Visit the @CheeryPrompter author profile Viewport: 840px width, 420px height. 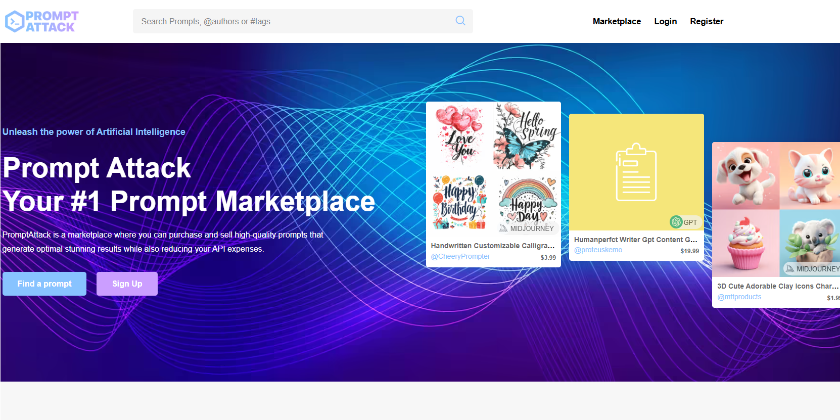[460, 257]
